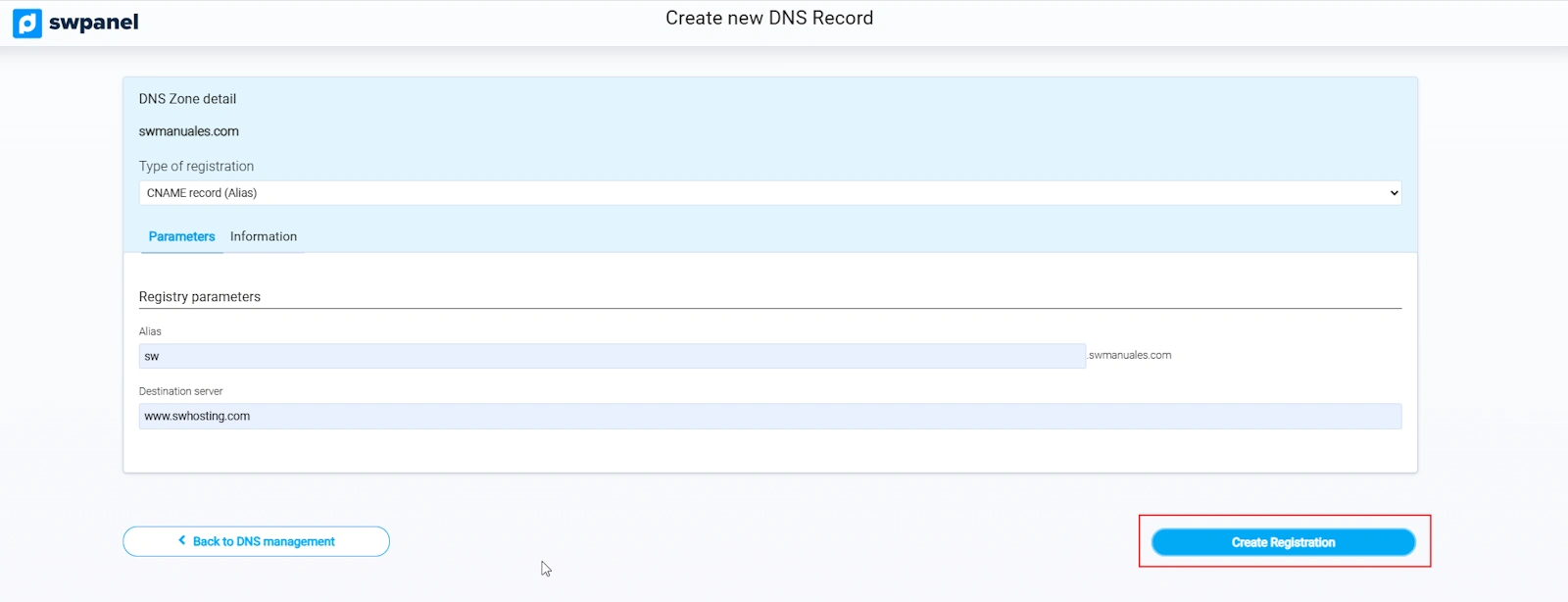Focus the Alias input field
The width and height of the screenshot is (1568, 602).
tap(612, 356)
